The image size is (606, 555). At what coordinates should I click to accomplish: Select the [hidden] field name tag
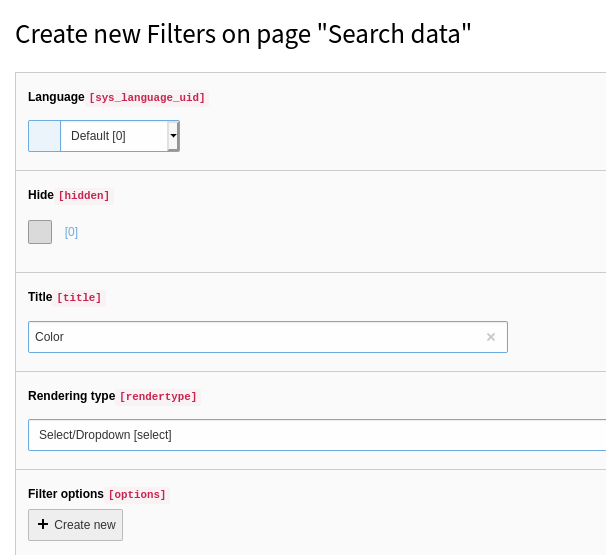coord(84,196)
